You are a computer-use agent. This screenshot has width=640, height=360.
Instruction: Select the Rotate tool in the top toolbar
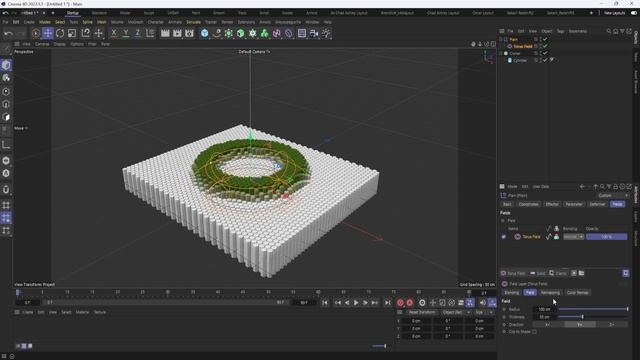[x=60, y=33]
